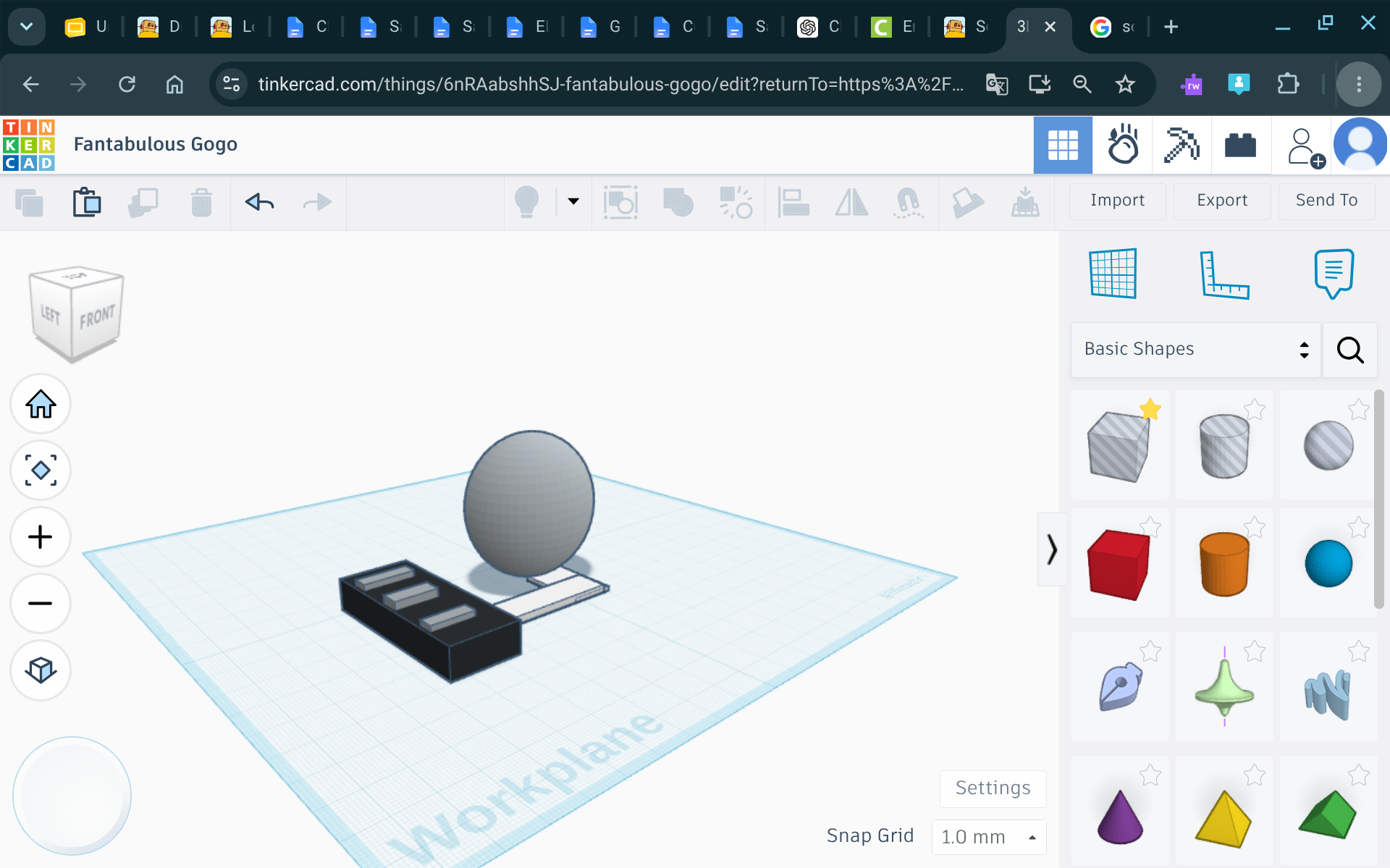Select the blue Extrusion wavy shape
Viewport: 1390px width, 868px height.
1328,694
